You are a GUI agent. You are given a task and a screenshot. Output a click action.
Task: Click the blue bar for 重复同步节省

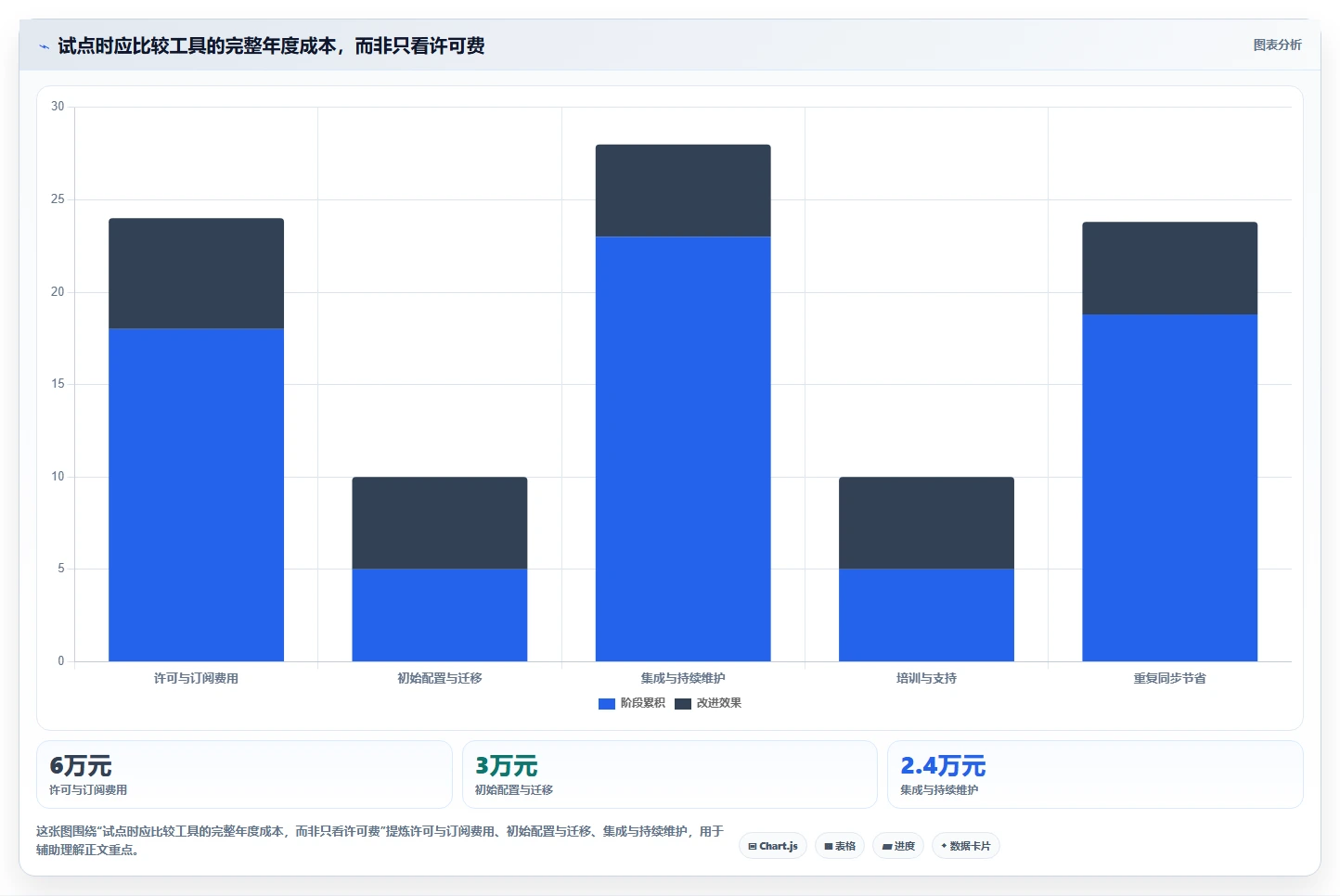(1169, 488)
